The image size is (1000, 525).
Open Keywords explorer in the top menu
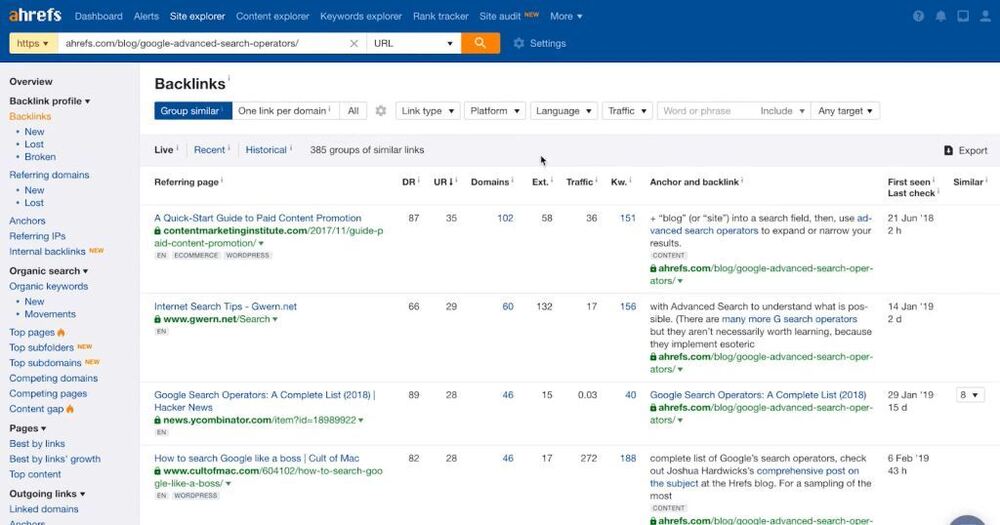[361, 16]
